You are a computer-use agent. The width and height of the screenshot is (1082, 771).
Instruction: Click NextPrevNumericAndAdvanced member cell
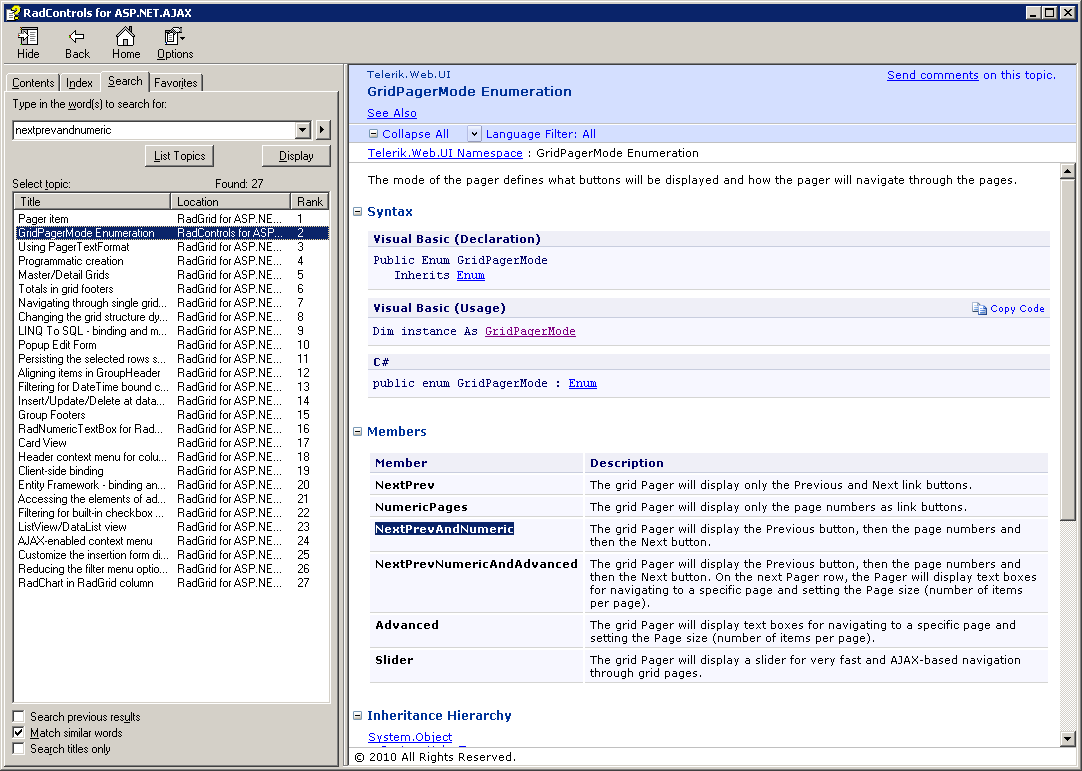pyautogui.click(x=476, y=583)
